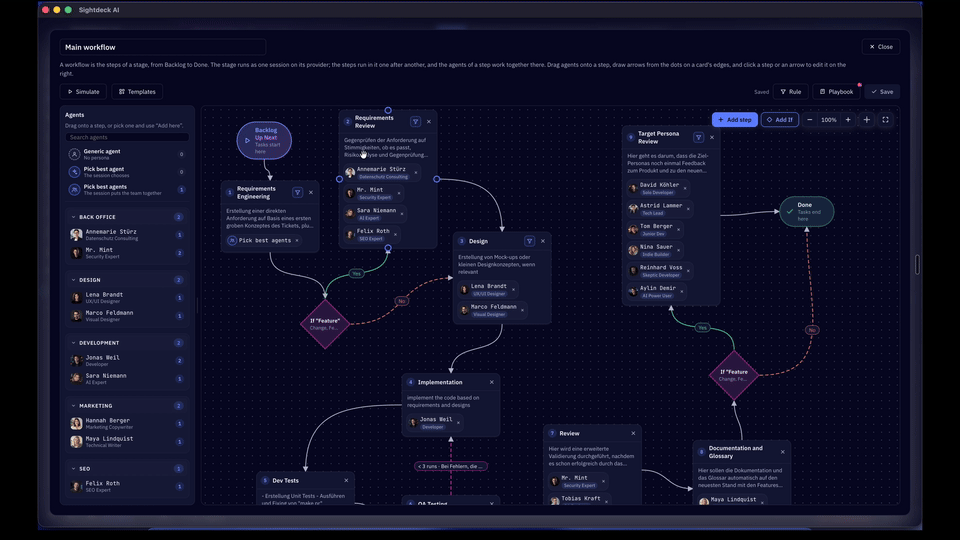Select Marco Feldmann in agents sidebar
Image resolution: width=960 pixels, height=540 pixels.
click(x=127, y=316)
